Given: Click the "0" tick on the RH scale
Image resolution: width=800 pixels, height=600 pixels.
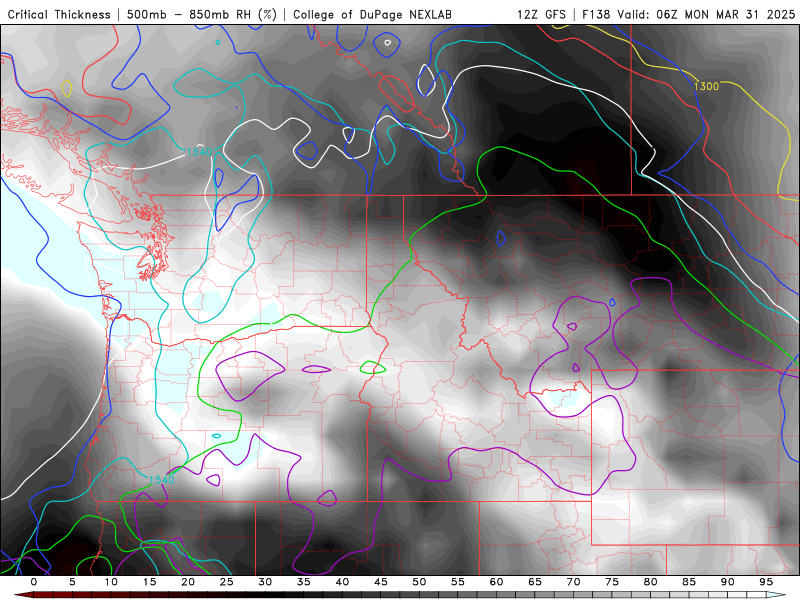Looking at the screenshot, I should click(x=34, y=582).
